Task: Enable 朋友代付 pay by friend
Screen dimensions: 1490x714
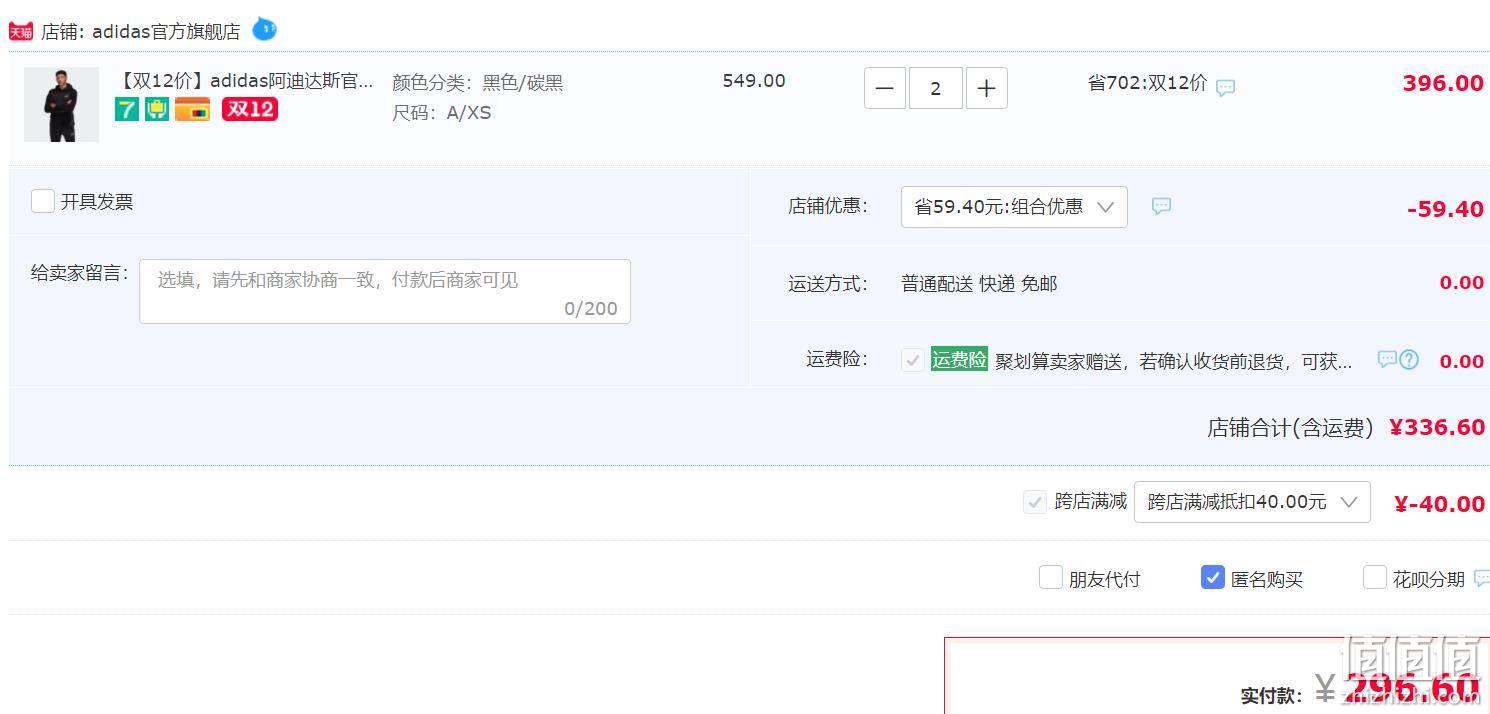Action: click(1051, 577)
